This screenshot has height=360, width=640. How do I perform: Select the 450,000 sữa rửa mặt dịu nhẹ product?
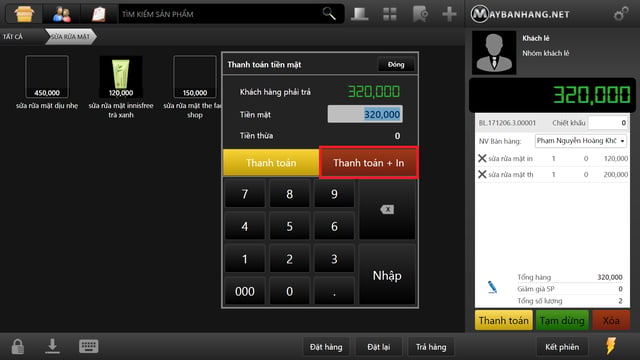coord(47,83)
